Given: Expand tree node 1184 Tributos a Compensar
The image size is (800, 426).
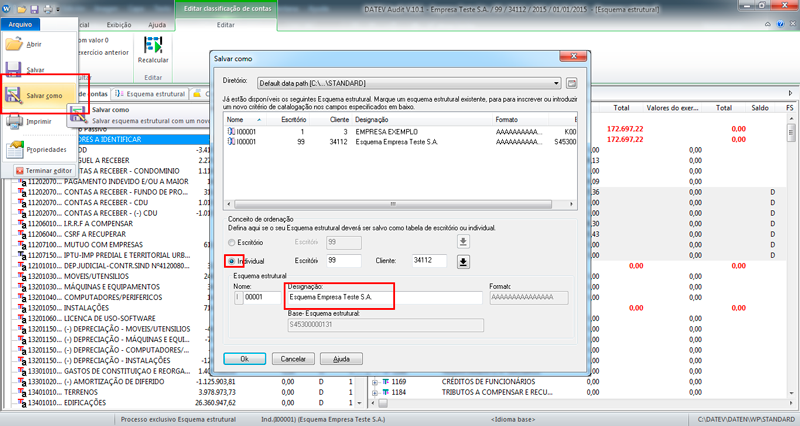Looking at the screenshot, I should tap(375, 393).
